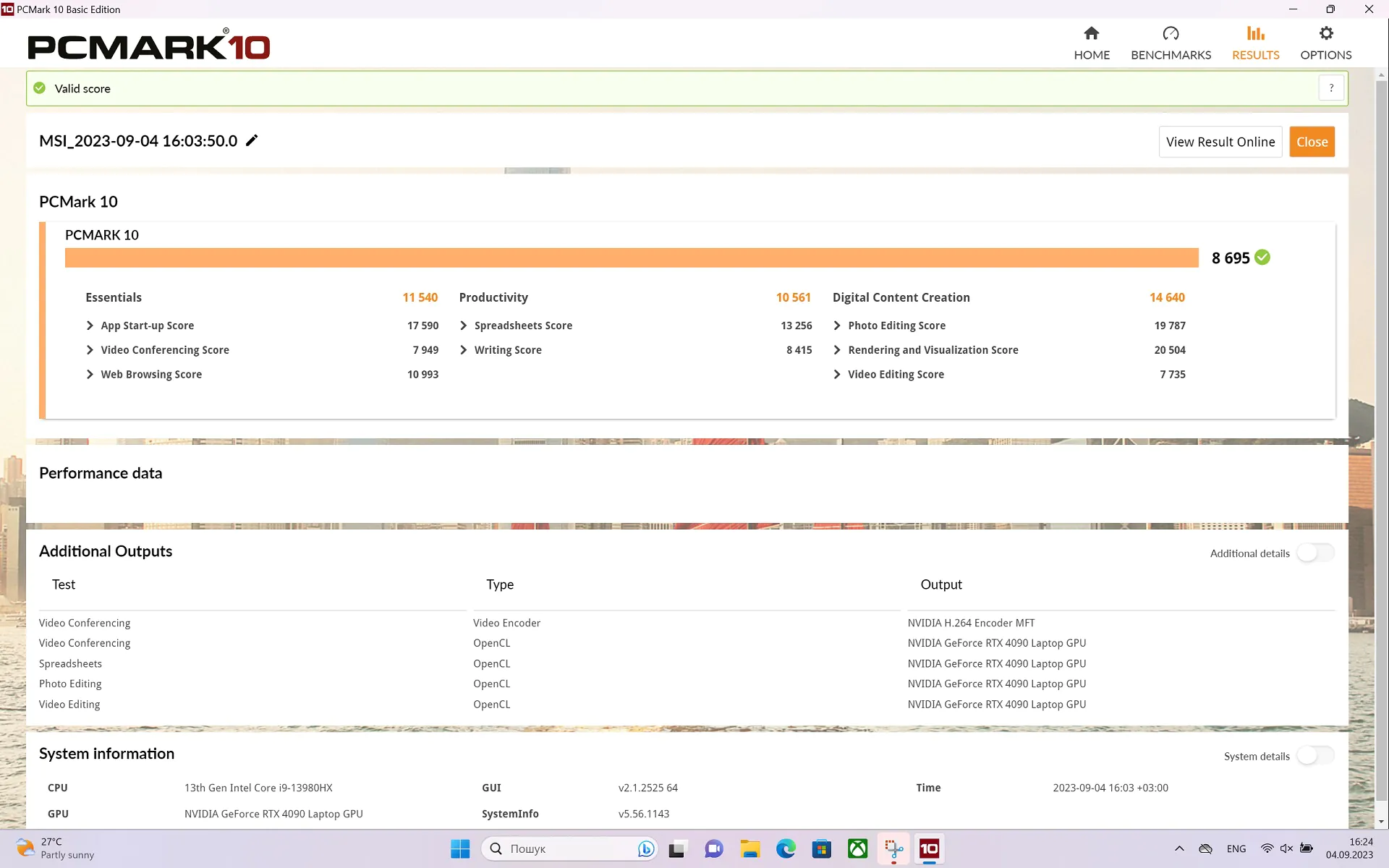The width and height of the screenshot is (1389, 868).
Task: Launch Microsoft Edge from taskbar
Action: point(786,848)
